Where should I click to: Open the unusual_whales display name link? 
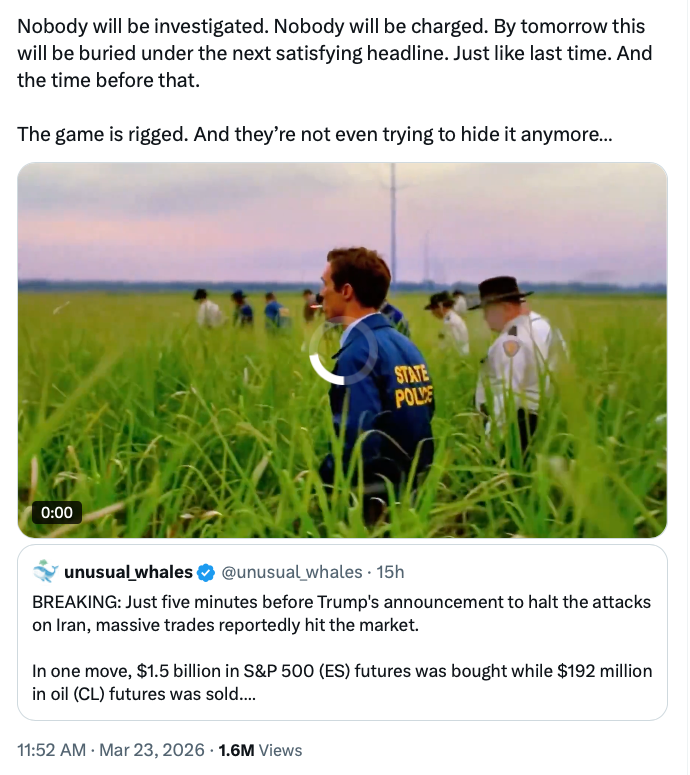point(128,572)
